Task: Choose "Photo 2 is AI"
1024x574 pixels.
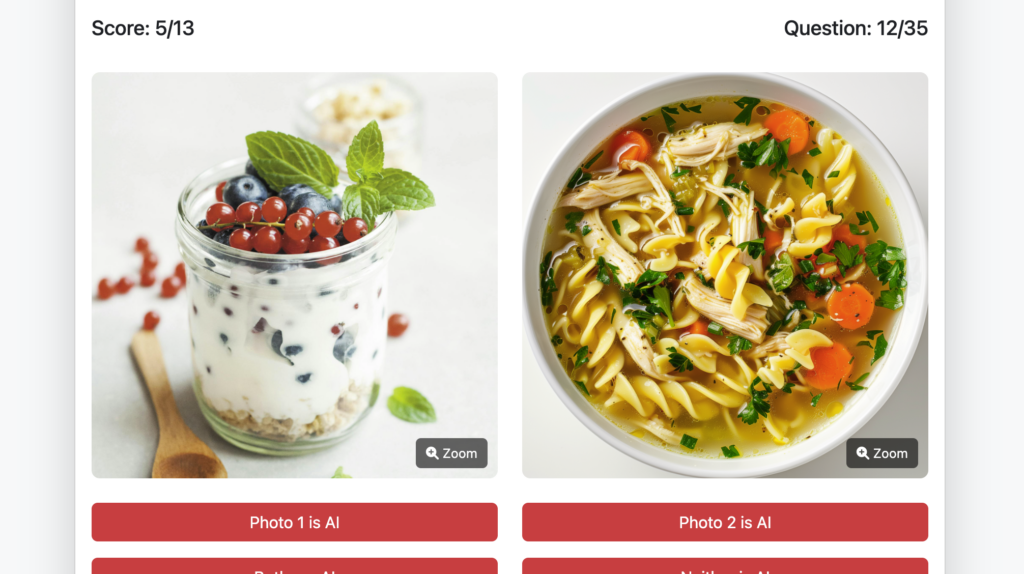Action: [x=725, y=522]
